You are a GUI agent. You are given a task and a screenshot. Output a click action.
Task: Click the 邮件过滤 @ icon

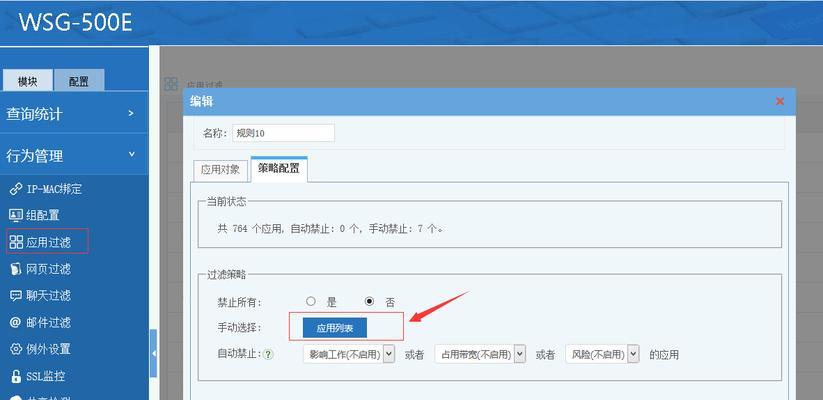(x=16, y=322)
